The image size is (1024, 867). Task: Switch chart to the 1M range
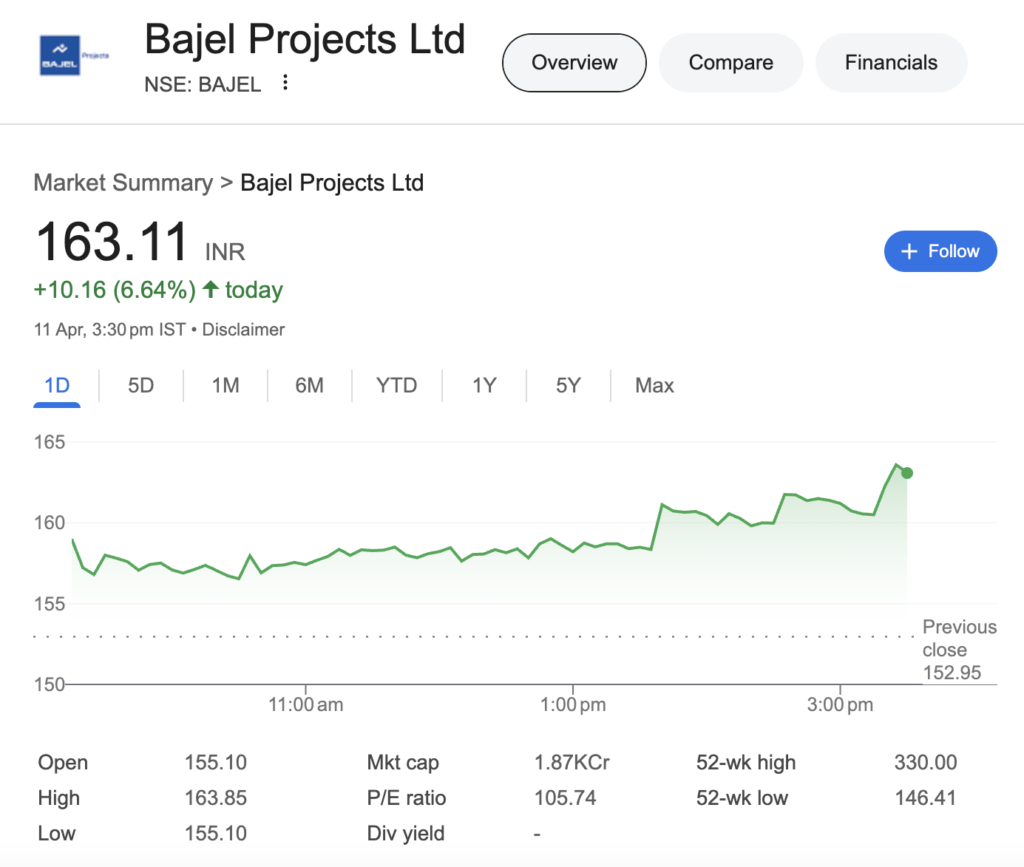point(225,385)
